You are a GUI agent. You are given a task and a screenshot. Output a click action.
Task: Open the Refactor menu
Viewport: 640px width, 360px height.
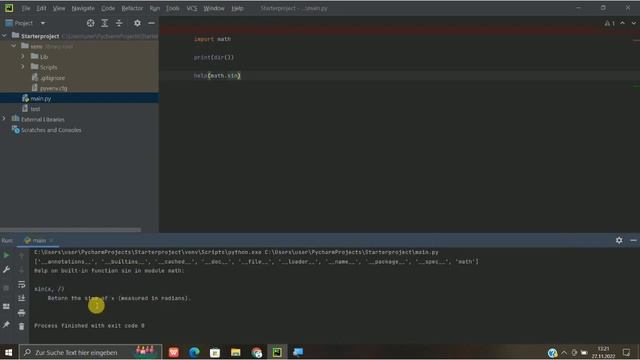132,8
